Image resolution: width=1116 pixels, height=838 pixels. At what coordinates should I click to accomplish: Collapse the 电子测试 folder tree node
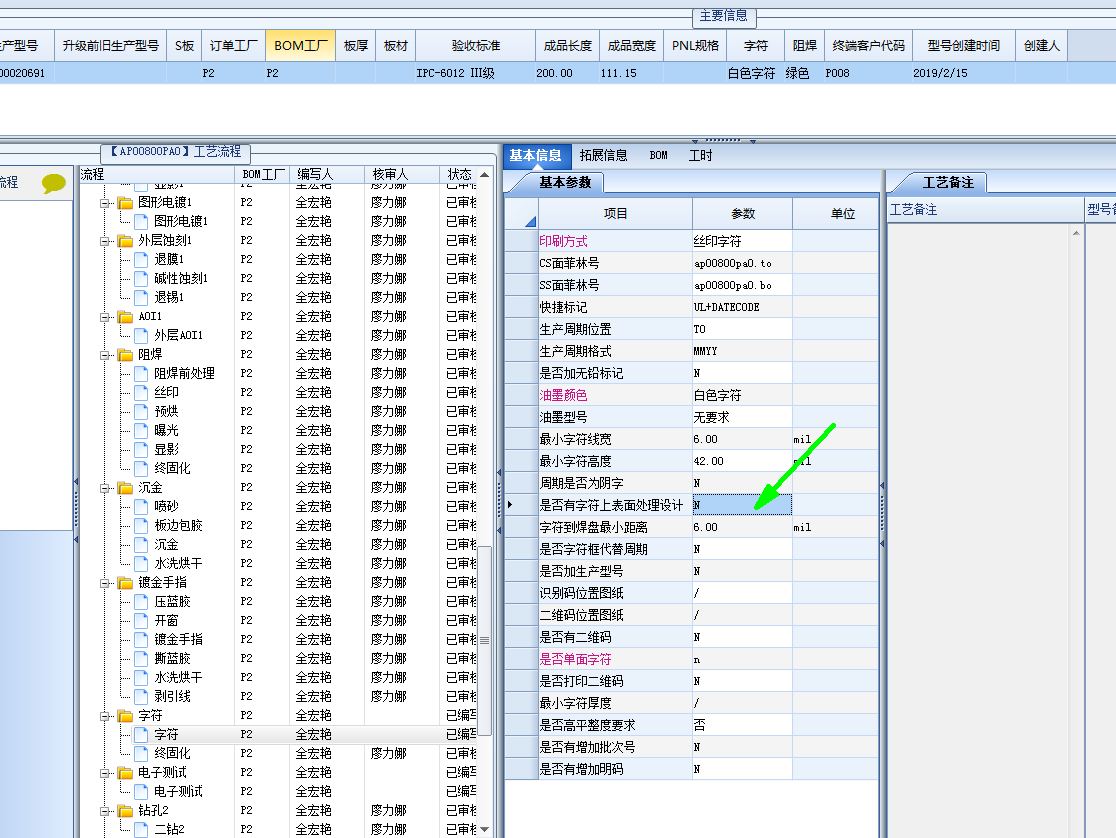pyautogui.click(x=105, y=773)
